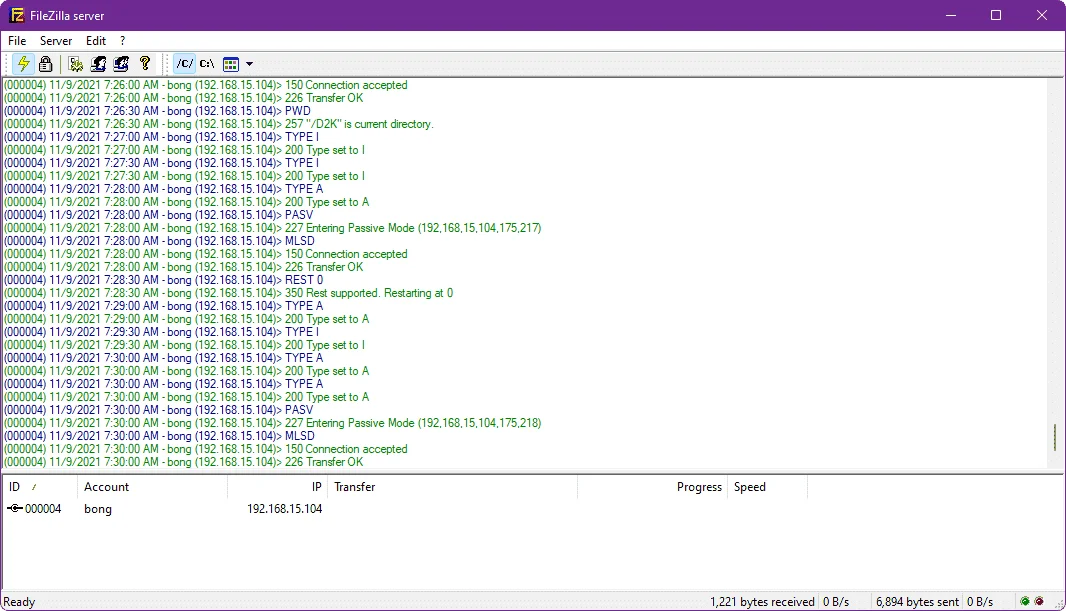Click the red status indicator light

tap(1039, 601)
